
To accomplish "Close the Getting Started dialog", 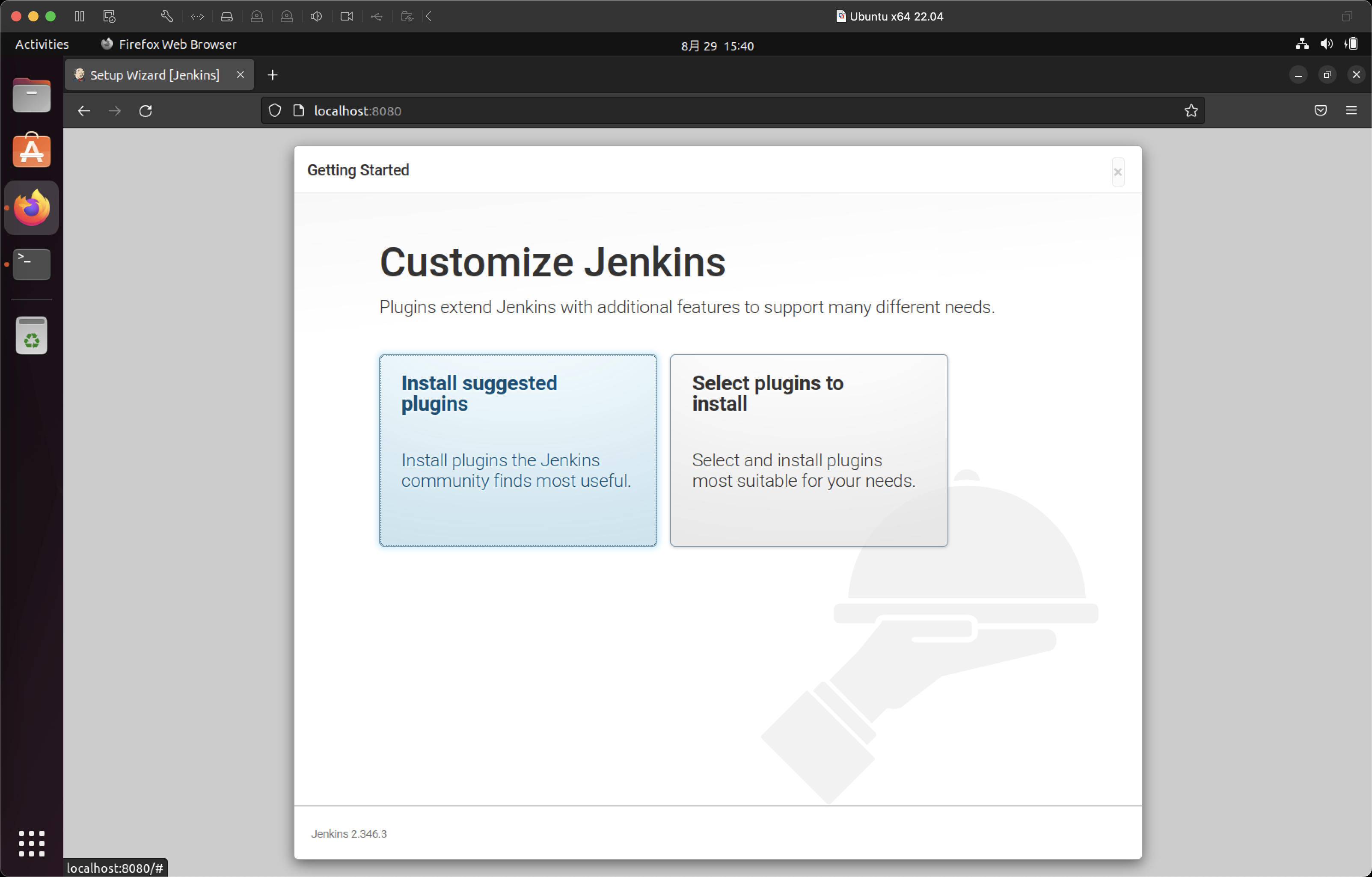I will [1117, 172].
